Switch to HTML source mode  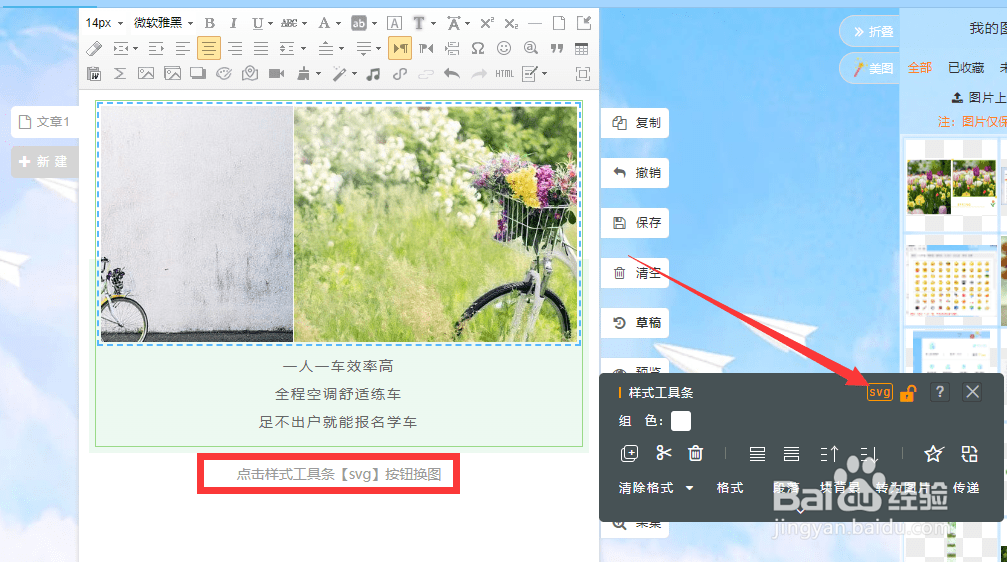(x=504, y=74)
